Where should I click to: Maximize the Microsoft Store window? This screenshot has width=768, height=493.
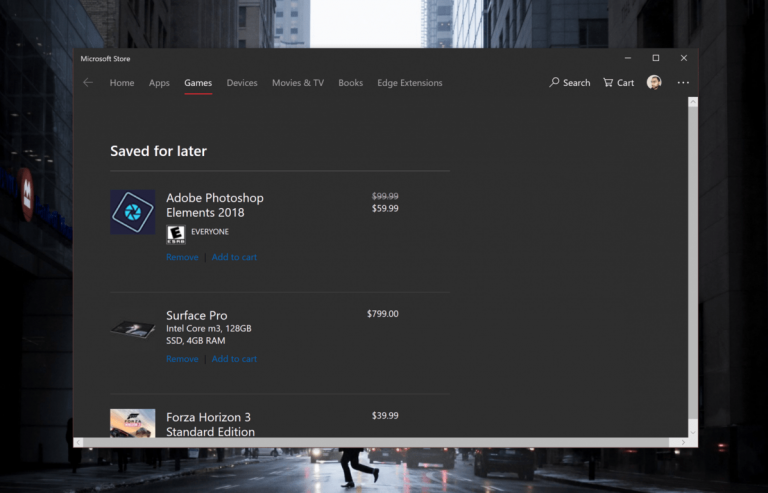(x=656, y=58)
